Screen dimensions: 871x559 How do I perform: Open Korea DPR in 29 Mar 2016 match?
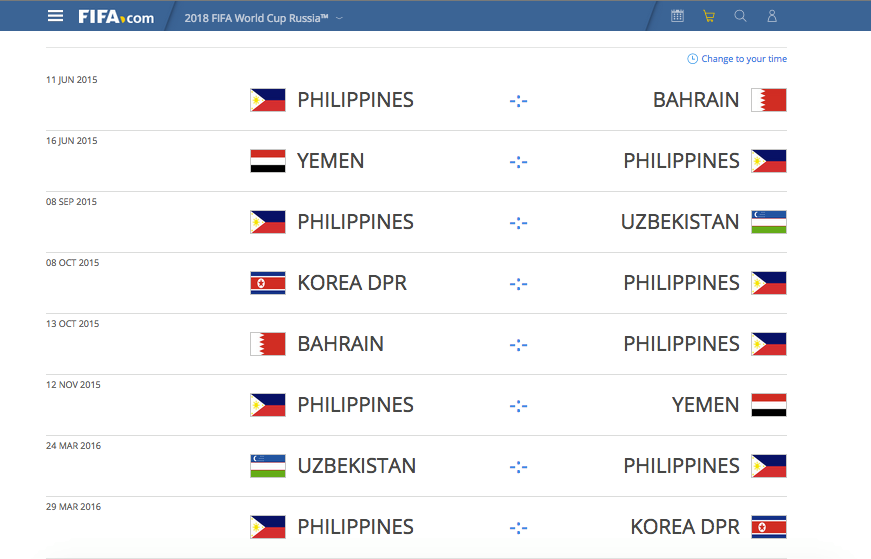coord(685,527)
